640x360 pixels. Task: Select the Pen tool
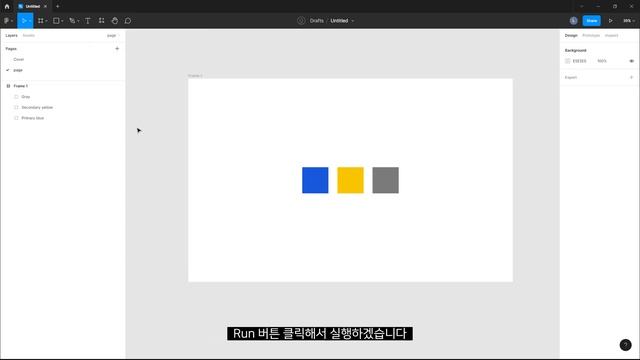(72, 20)
